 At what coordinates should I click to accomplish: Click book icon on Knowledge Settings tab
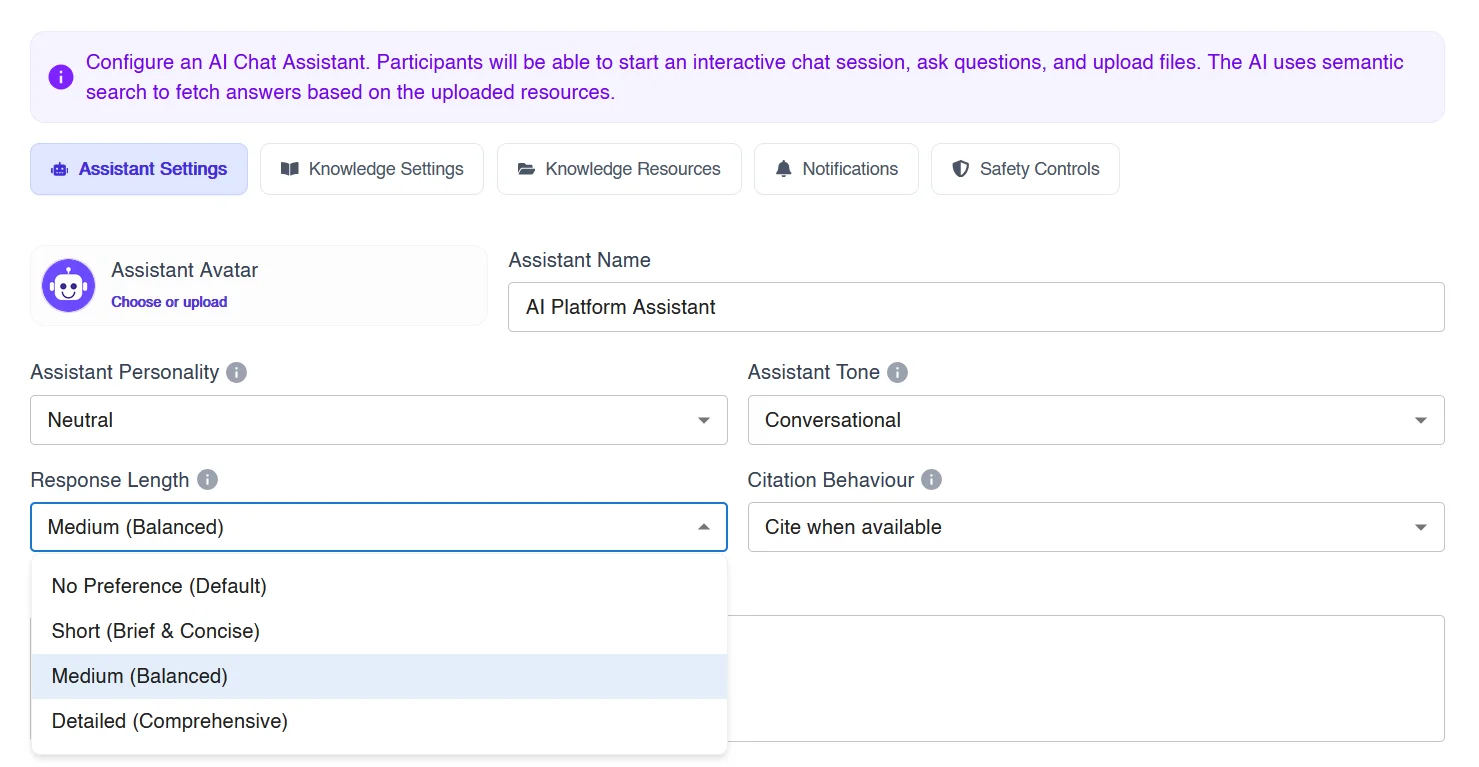(290, 169)
